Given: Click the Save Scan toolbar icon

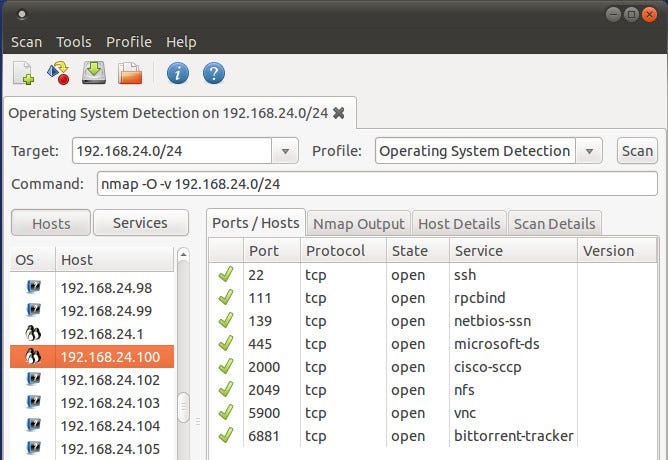Looking at the screenshot, I should pyautogui.click(x=94, y=73).
